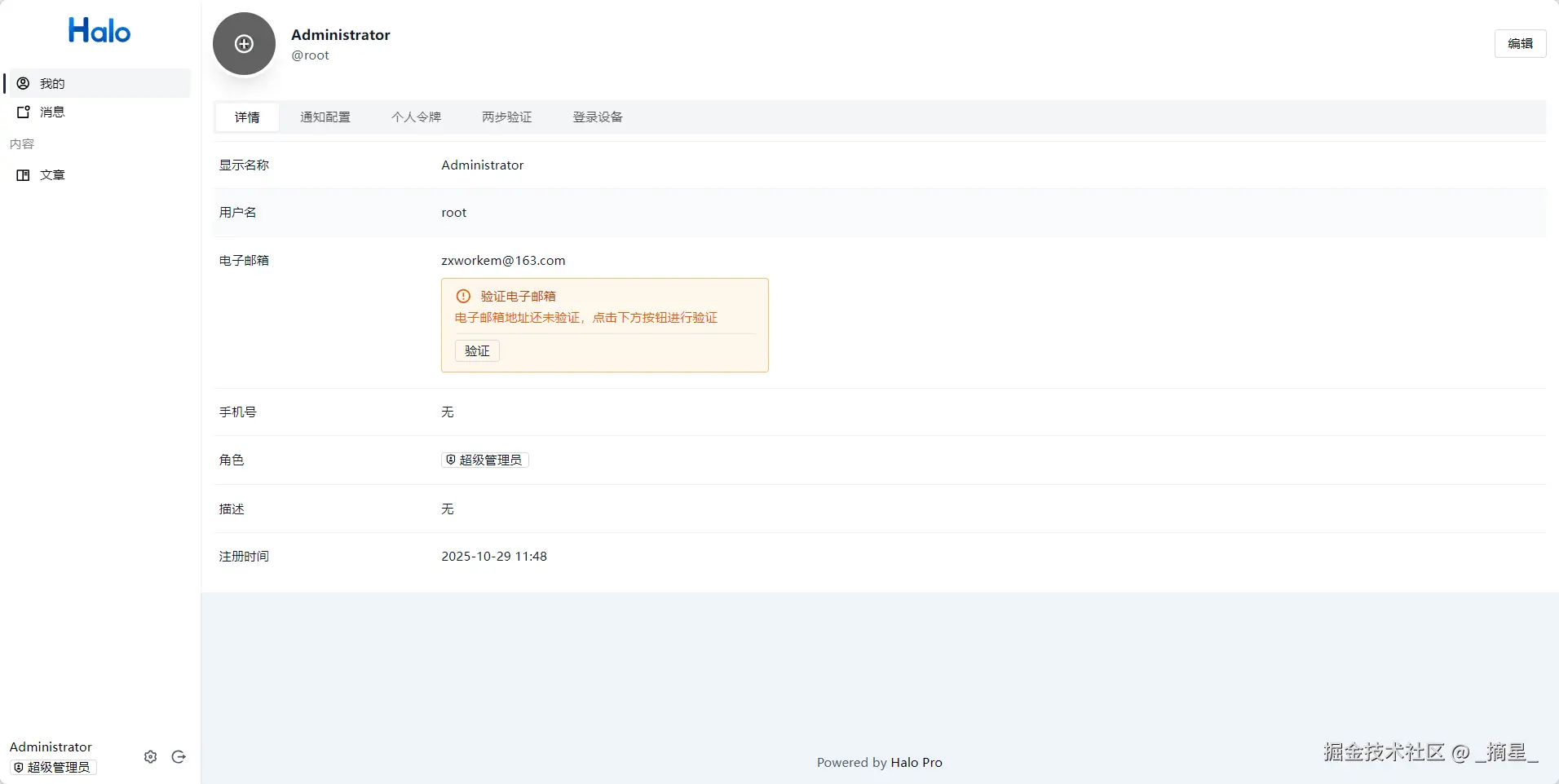Click the 我的 user circle icon

(23, 83)
